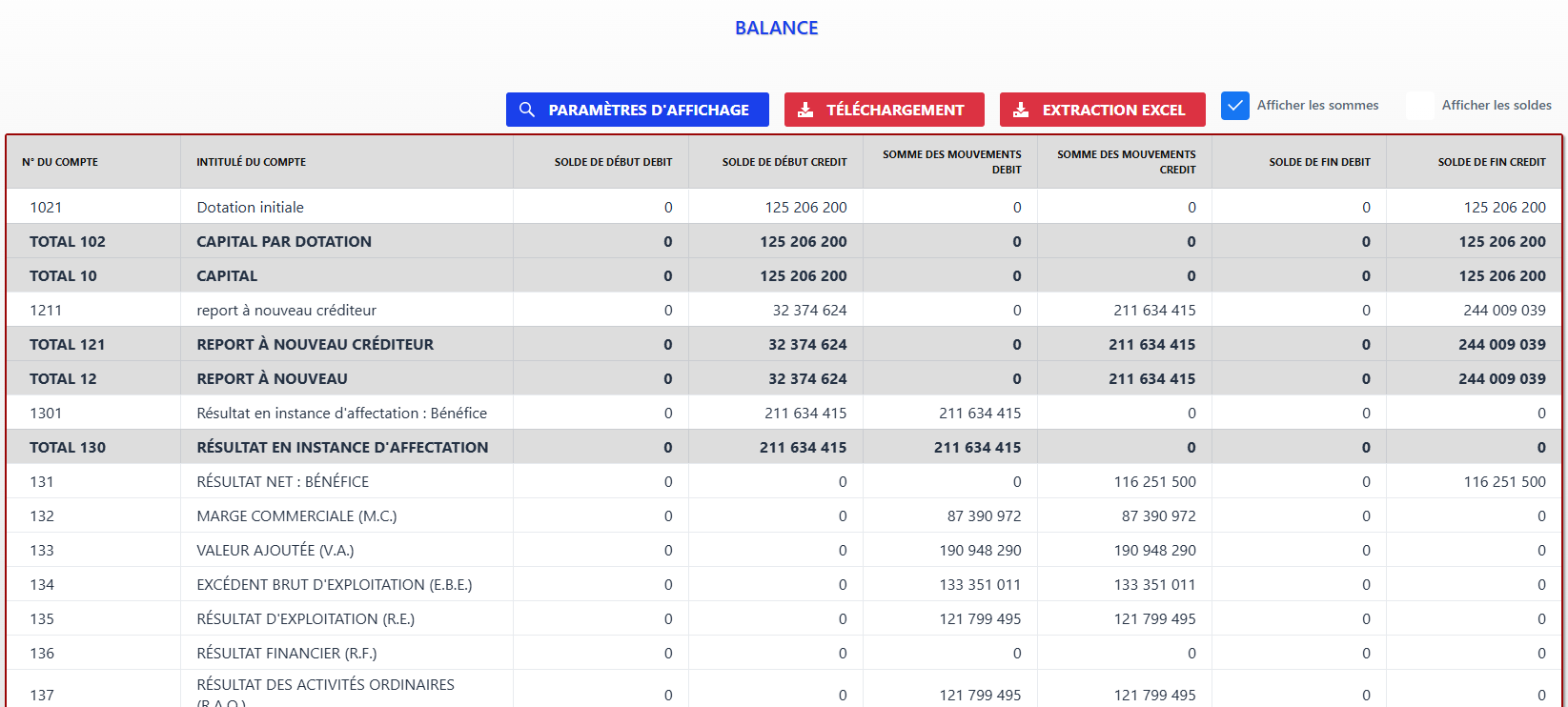Select the Dotation initiale account row
The image size is (1568, 707).
coord(250,207)
